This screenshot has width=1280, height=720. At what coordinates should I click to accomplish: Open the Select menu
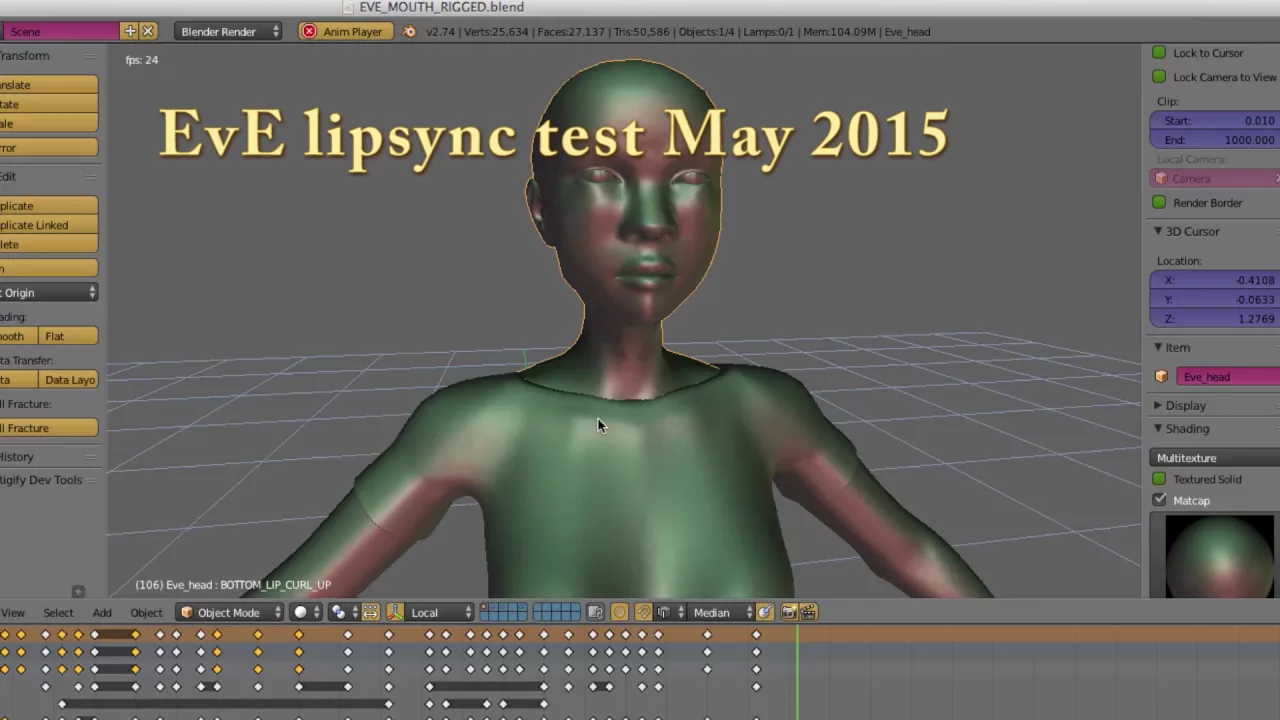click(58, 612)
